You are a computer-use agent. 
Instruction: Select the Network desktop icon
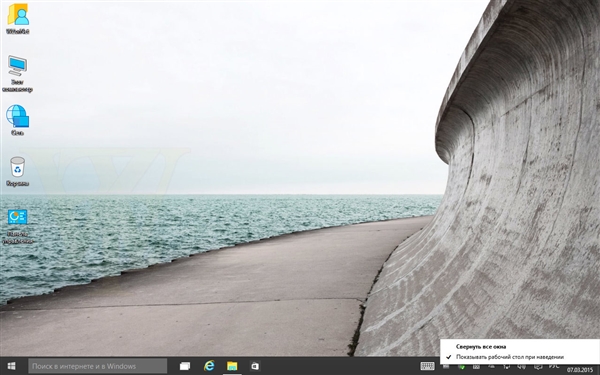17,120
